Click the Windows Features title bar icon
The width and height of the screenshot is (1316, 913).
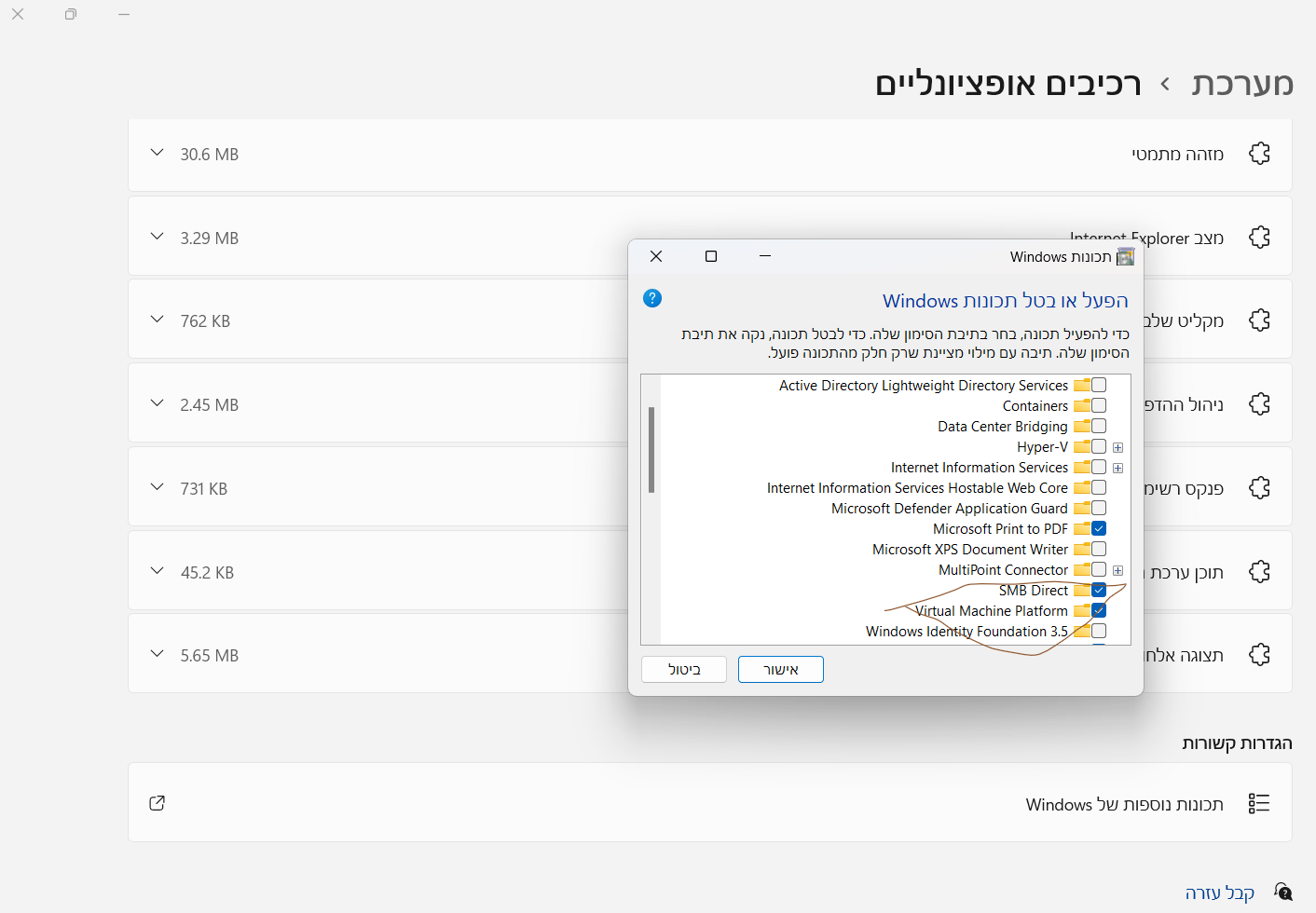(1126, 257)
